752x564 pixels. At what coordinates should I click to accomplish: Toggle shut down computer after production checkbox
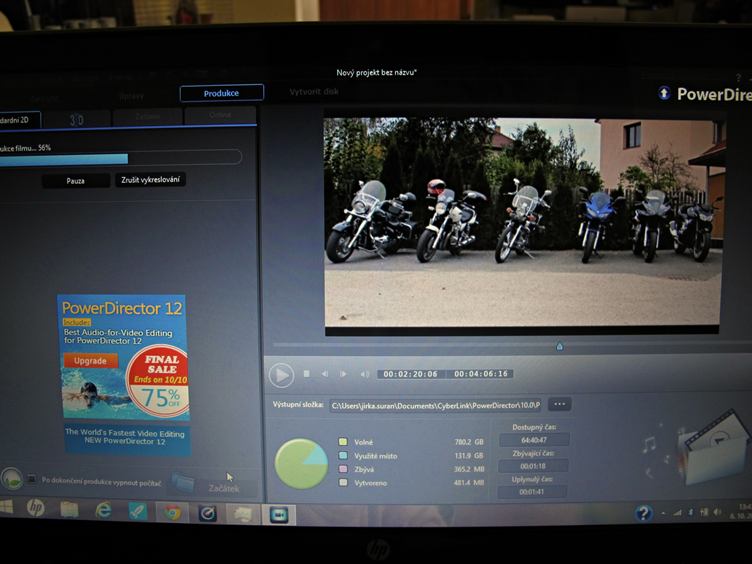click(32, 479)
